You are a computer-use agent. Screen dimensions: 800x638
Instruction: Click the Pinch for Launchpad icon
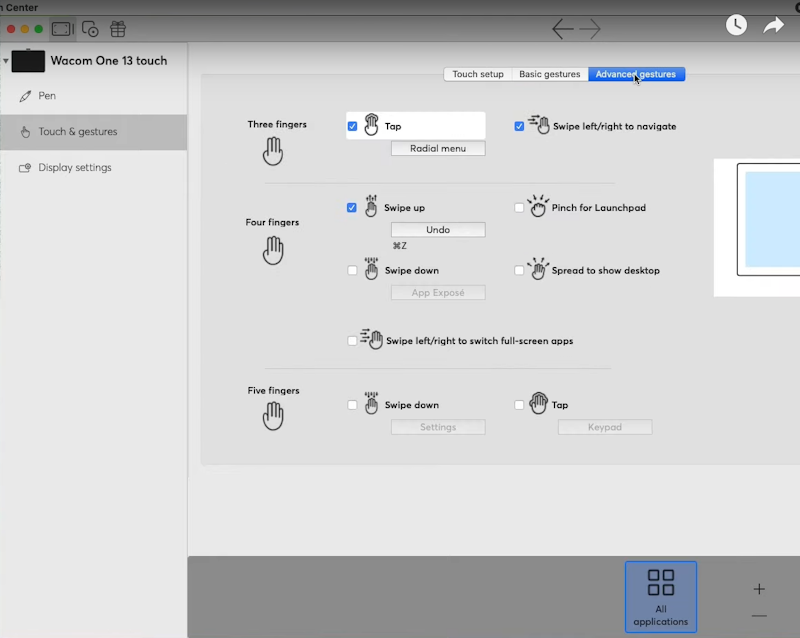tap(538, 206)
